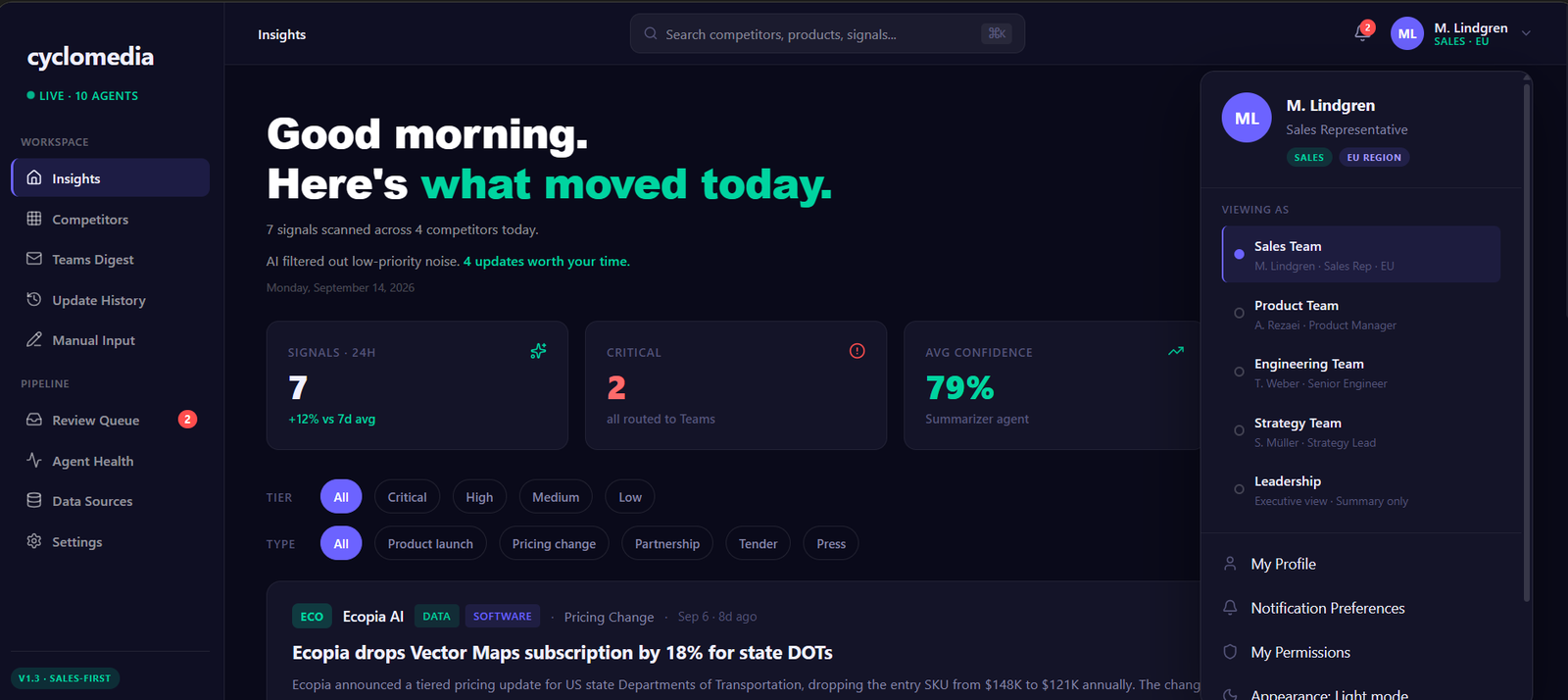Choose Engineering Team radio option

pos(1239,373)
